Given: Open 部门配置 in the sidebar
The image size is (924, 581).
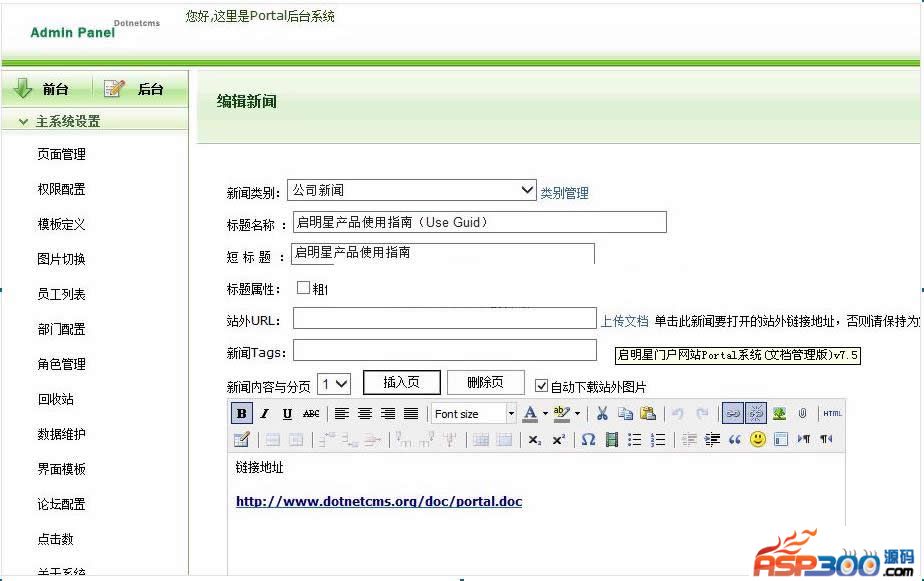Looking at the screenshot, I should click(61, 329).
